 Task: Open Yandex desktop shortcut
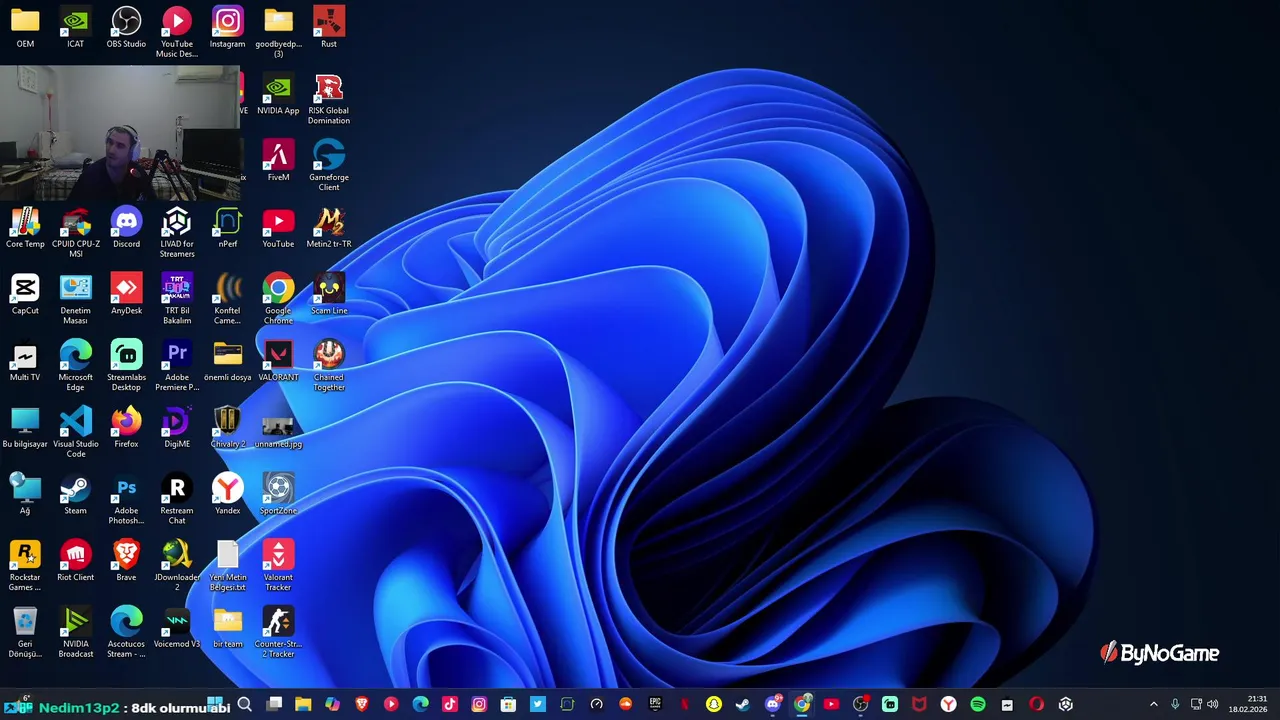(x=228, y=494)
